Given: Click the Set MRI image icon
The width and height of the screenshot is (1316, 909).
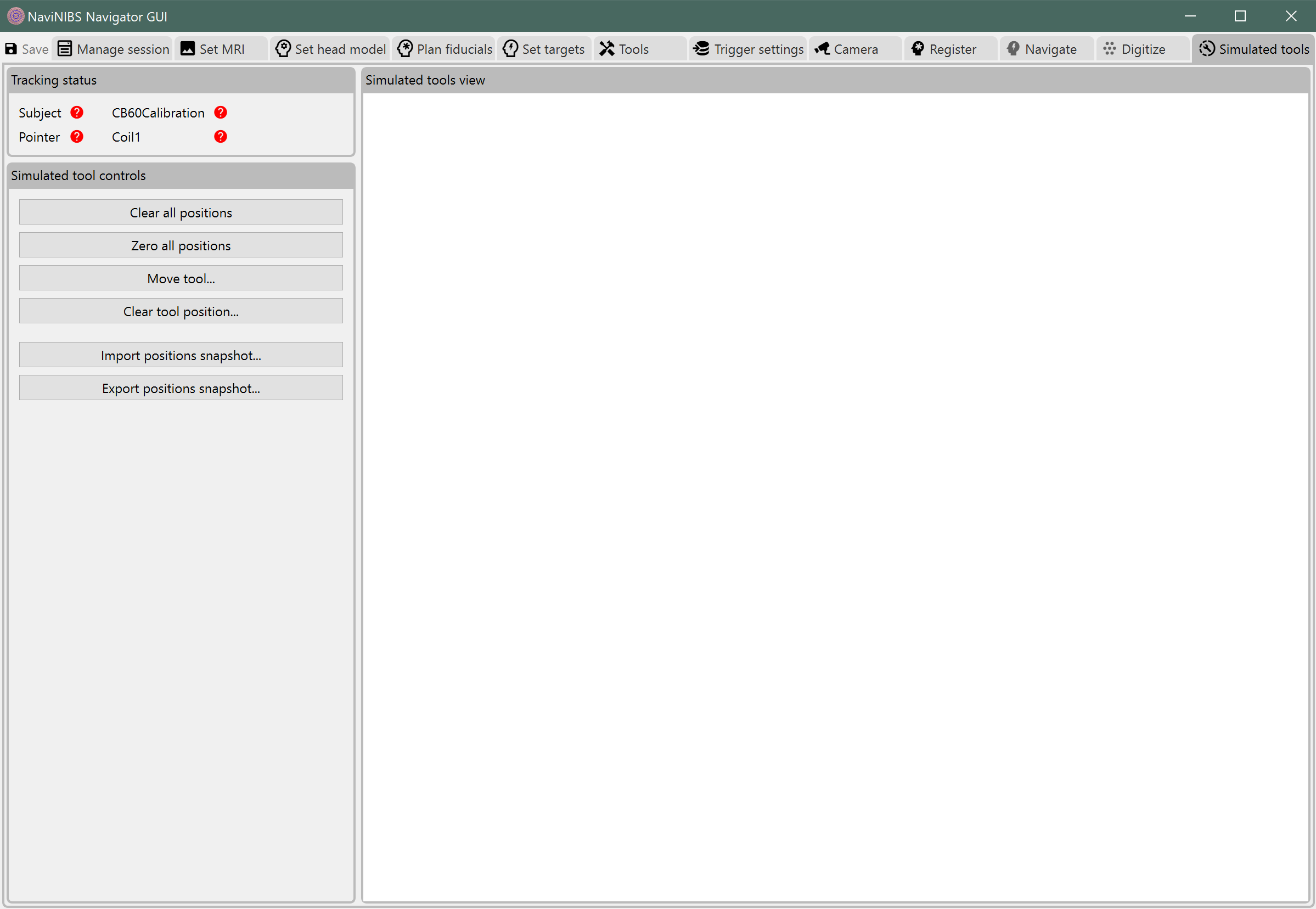Looking at the screenshot, I should (x=187, y=49).
